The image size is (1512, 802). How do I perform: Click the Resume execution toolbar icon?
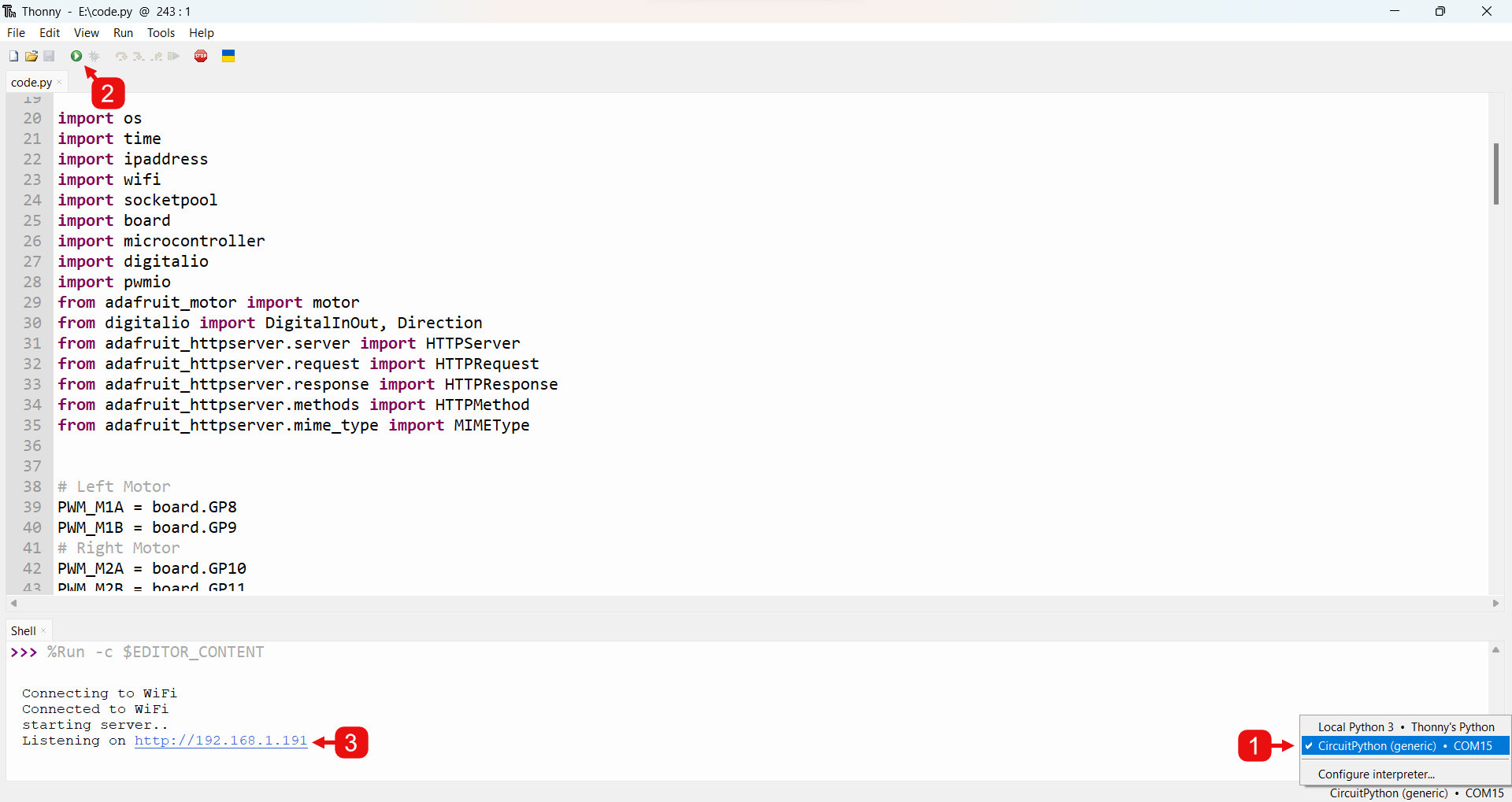(174, 56)
